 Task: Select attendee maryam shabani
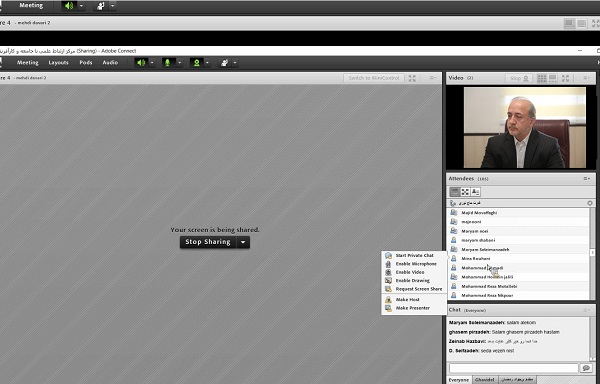click(x=518, y=240)
